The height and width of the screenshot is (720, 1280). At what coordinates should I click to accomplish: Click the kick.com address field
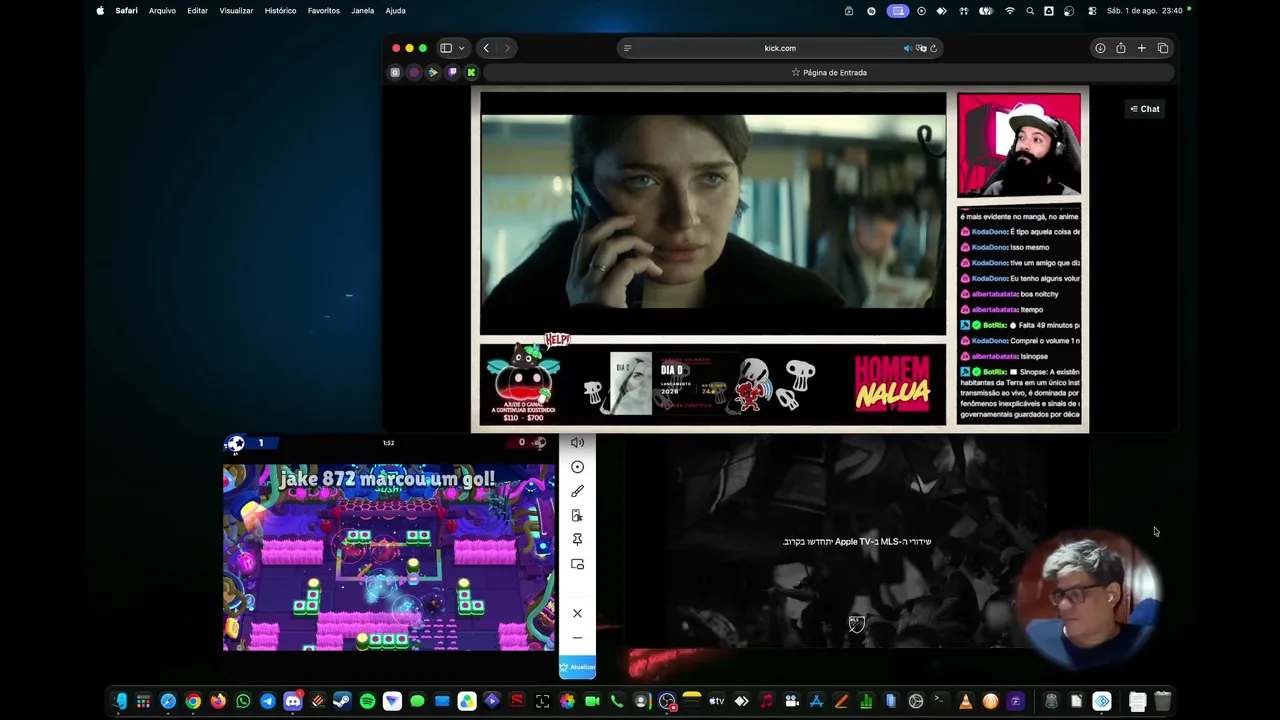tap(780, 48)
